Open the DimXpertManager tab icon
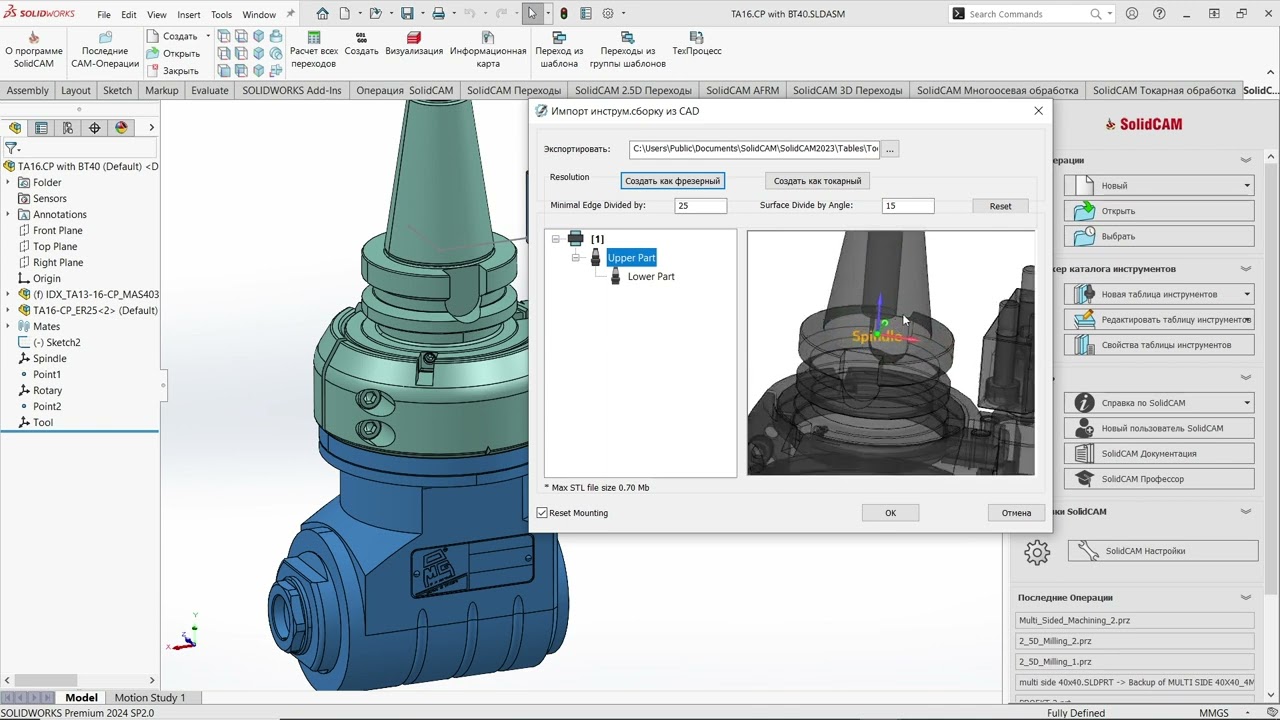Image resolution: width=1280 pixels, height=720 pixels. click(95, 128)
